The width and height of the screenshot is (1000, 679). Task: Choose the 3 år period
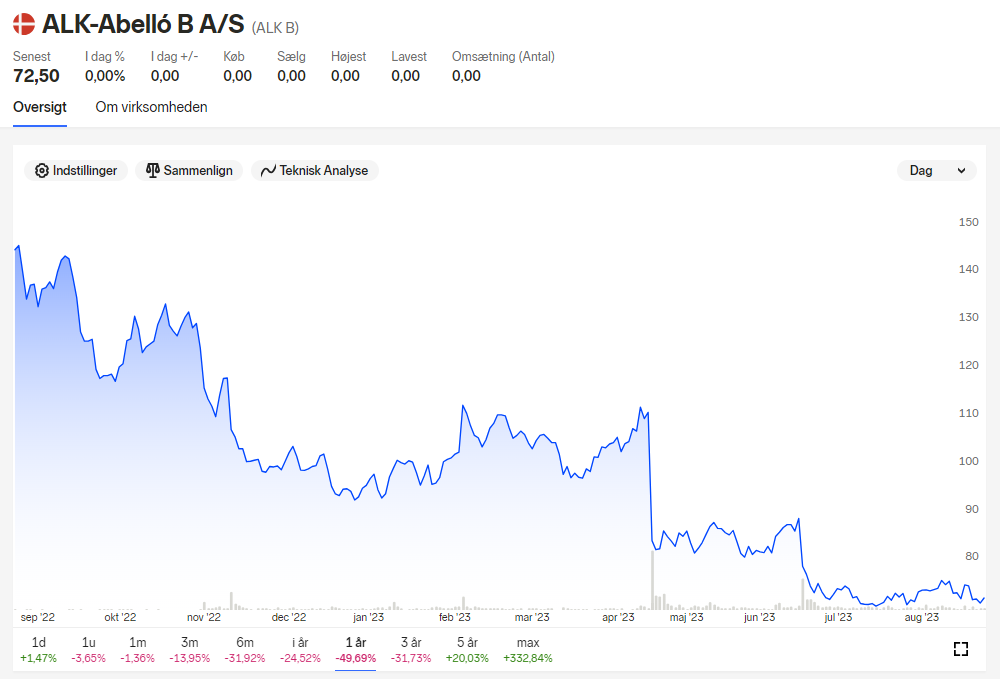[411, 650]
